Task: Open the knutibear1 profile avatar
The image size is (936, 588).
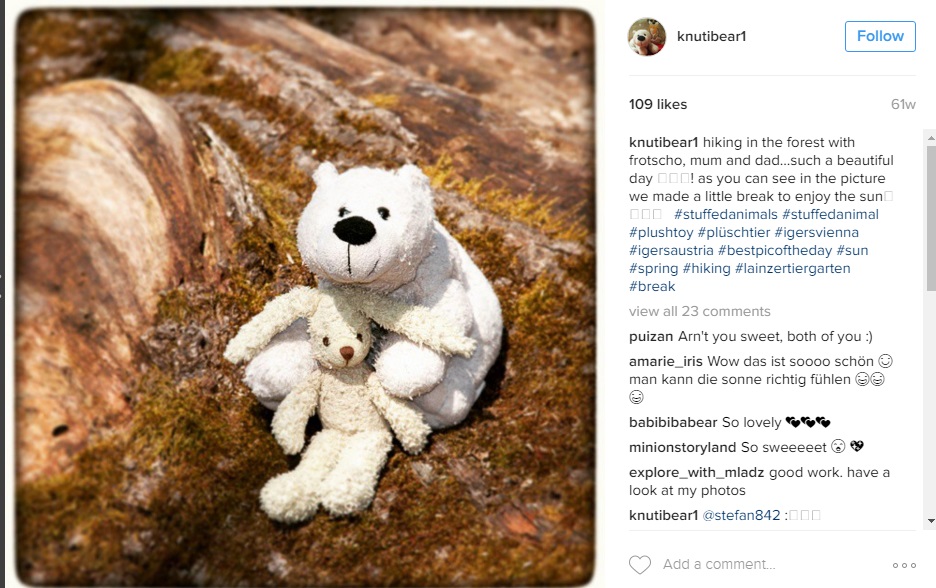Action: pyautogui.click(x=646, y=36)
